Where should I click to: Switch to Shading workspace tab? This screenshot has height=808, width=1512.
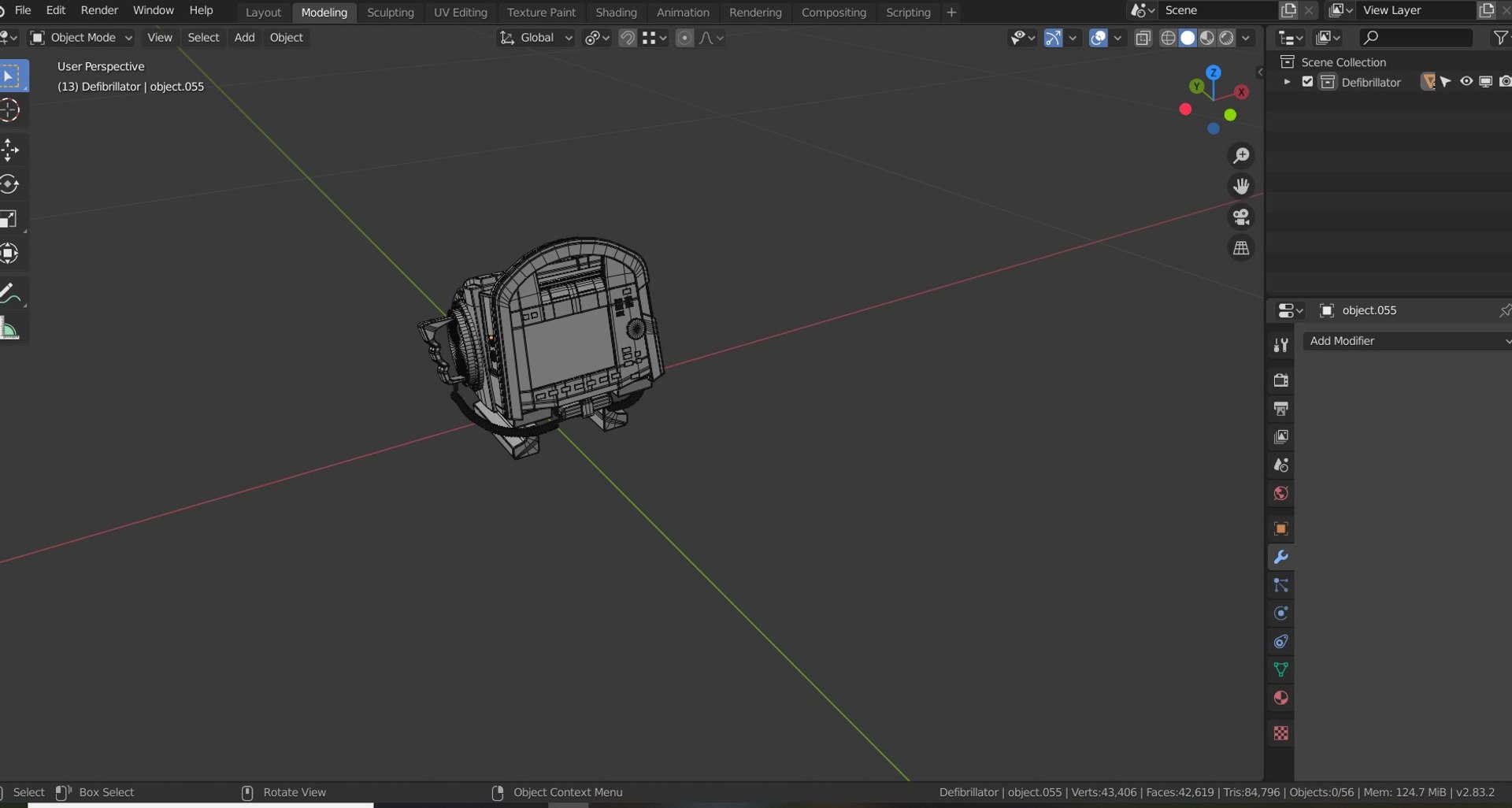point(616,13)
